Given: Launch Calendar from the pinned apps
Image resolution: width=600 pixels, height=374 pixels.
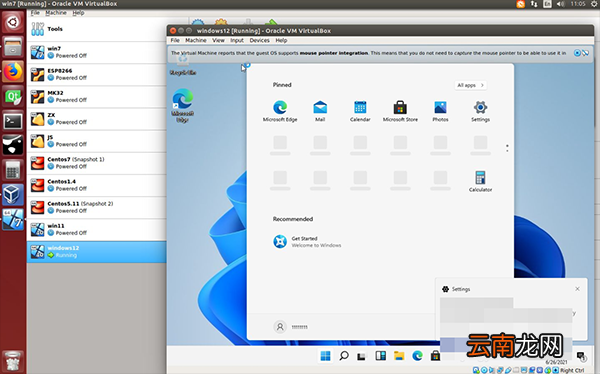Looking at the screenshot, I should point(360,111).
